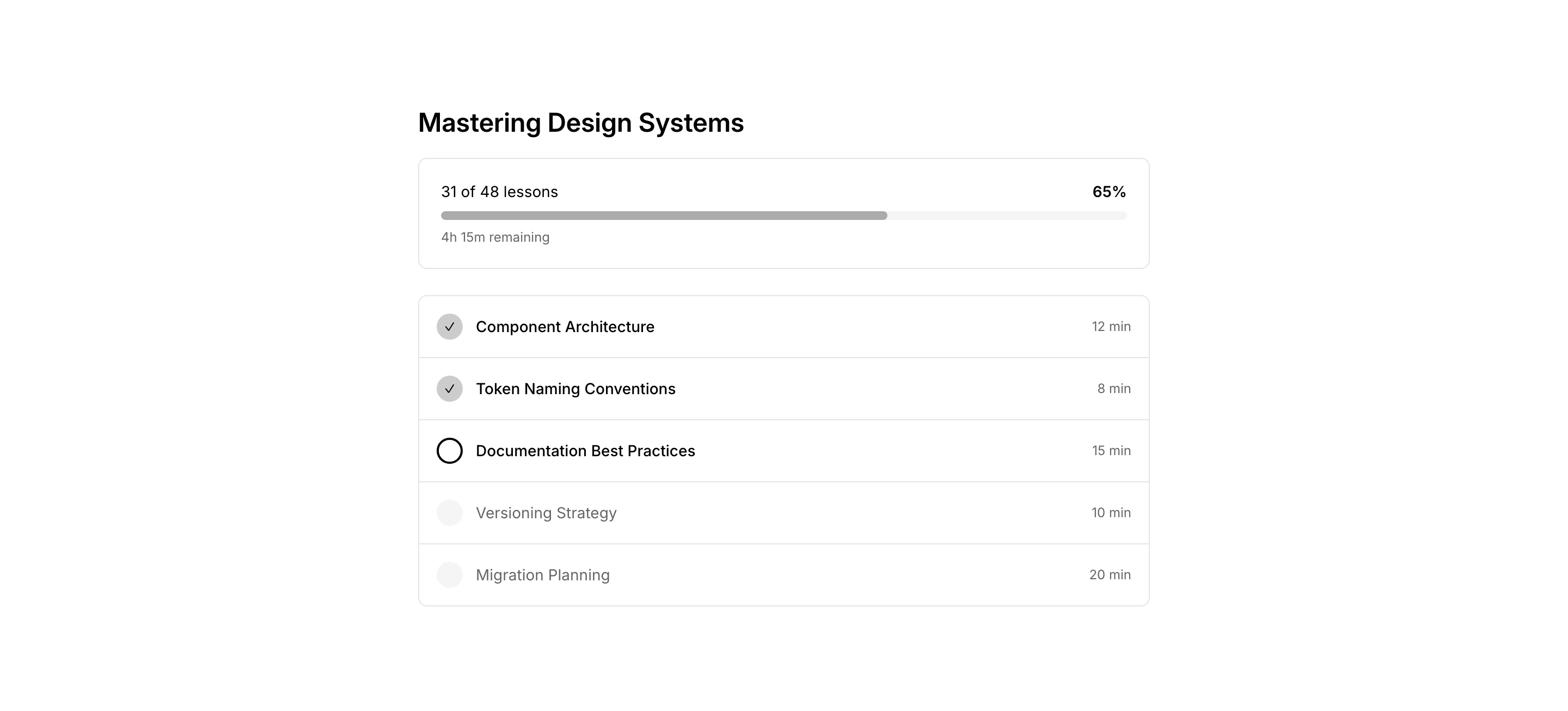
Task: Click the Migration Planning status circle
Action: (x=449, y=575)
